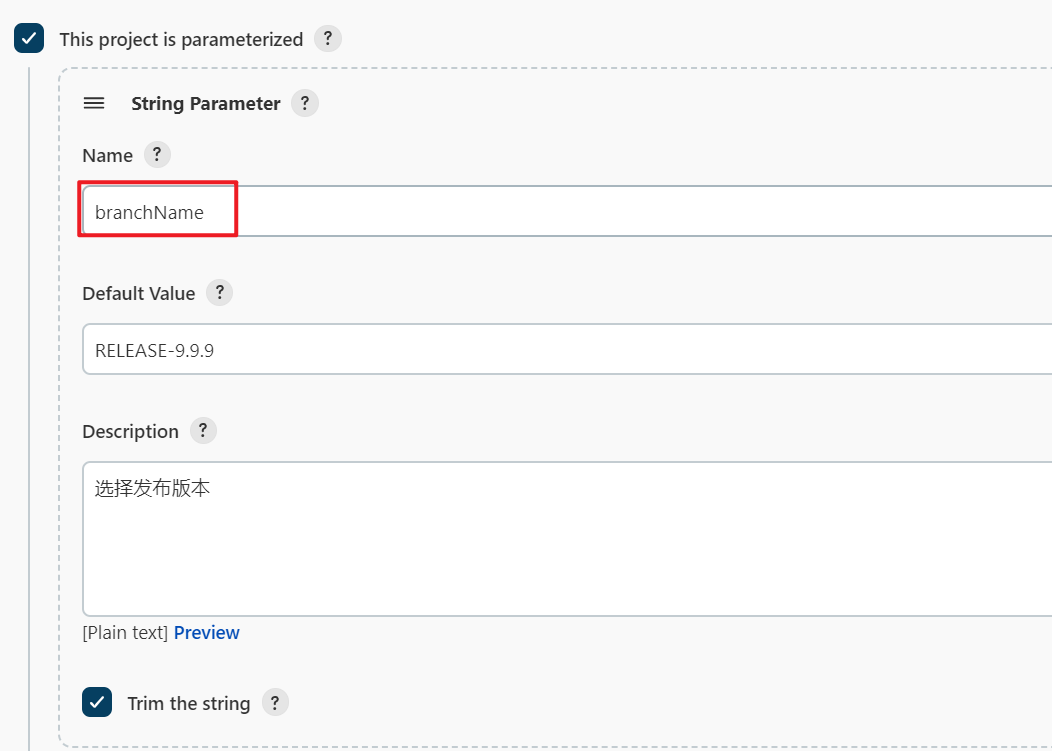
Task: Open the Name field help icon
Action: tap(157, 154)
